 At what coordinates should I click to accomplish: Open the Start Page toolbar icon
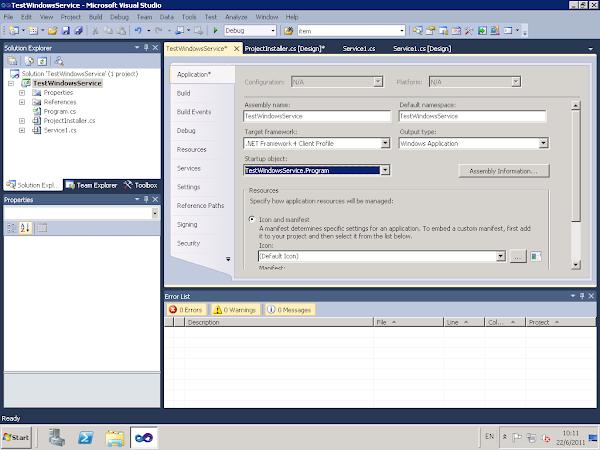(x=482, y=31)
